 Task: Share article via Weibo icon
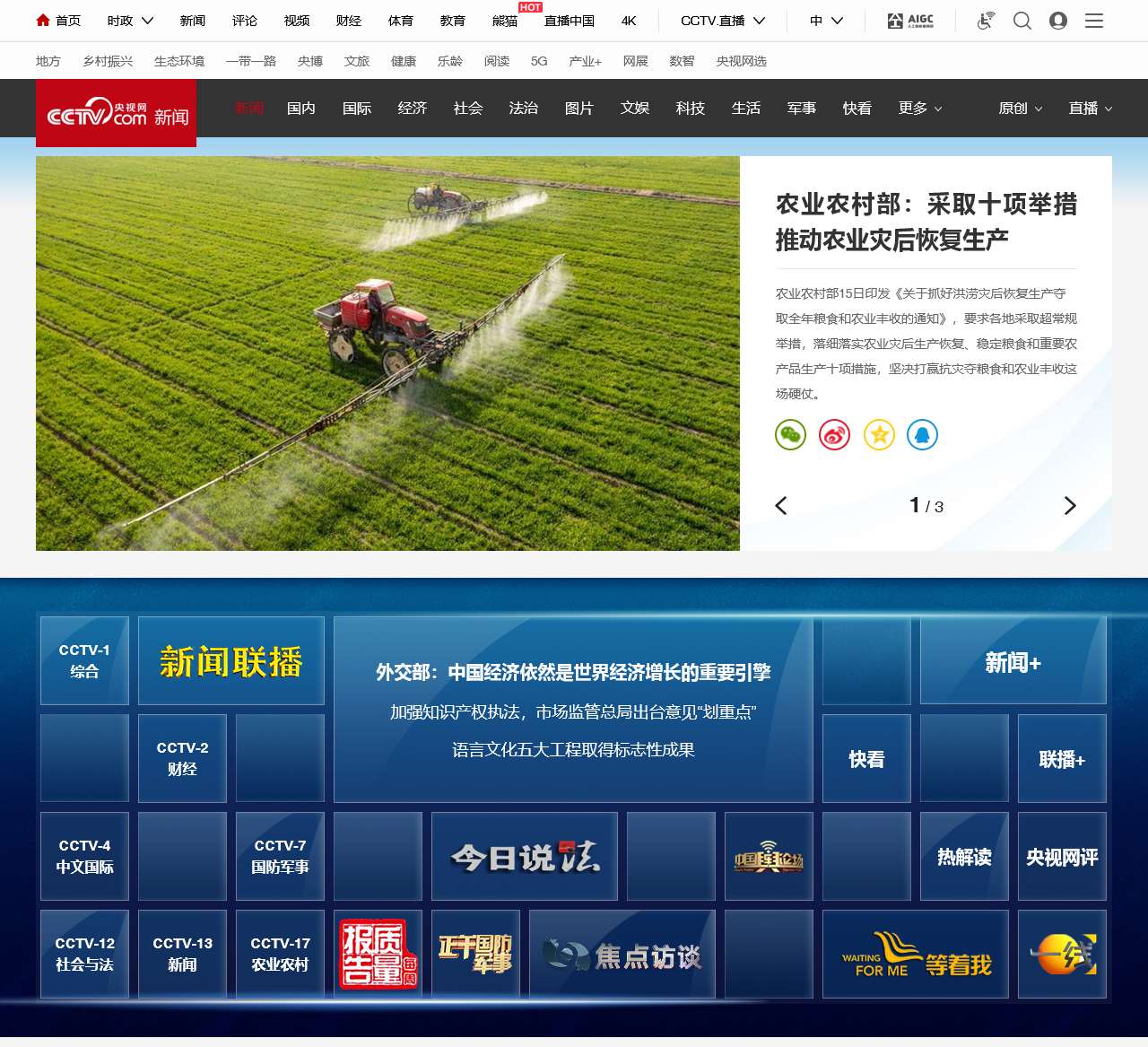point(834,434)
